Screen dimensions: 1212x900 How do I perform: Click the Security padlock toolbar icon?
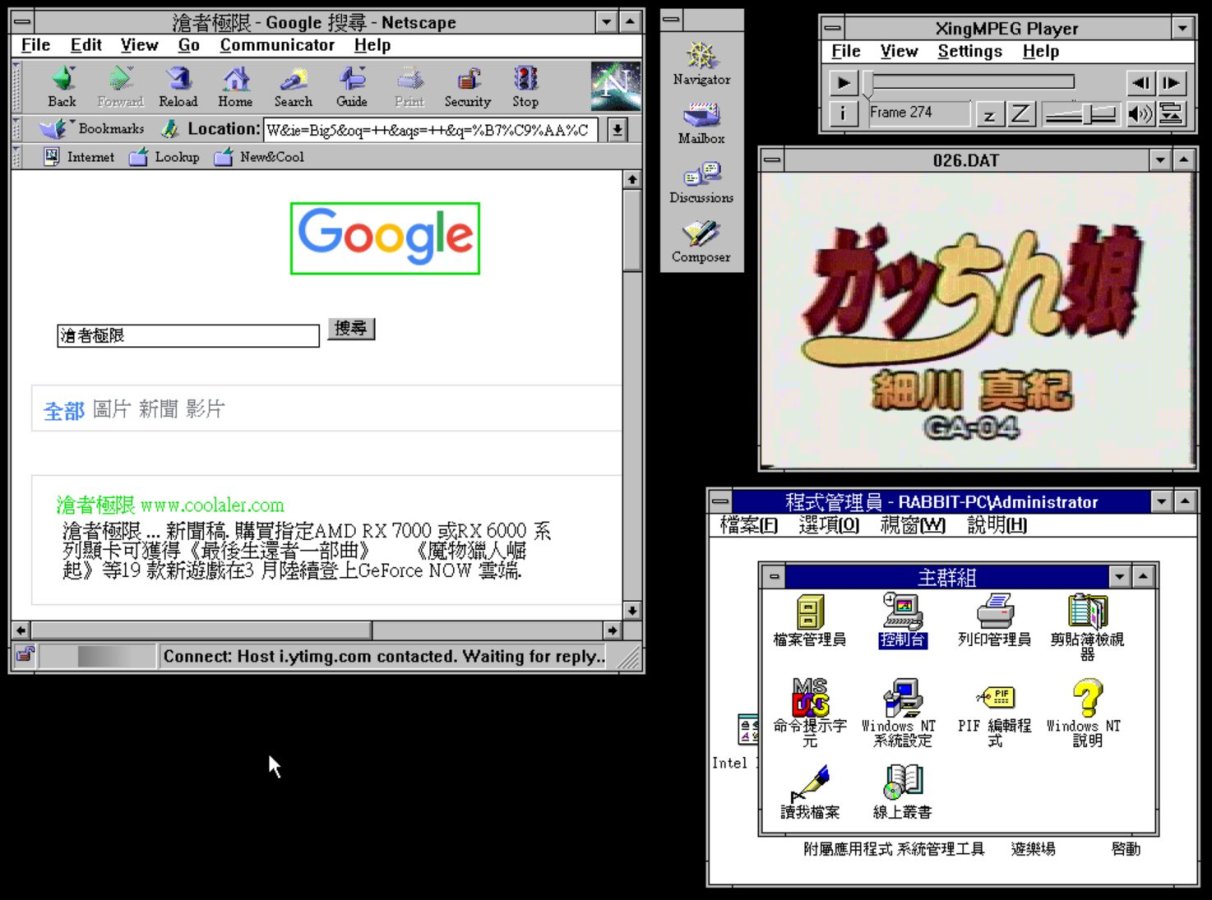point(467,86)
